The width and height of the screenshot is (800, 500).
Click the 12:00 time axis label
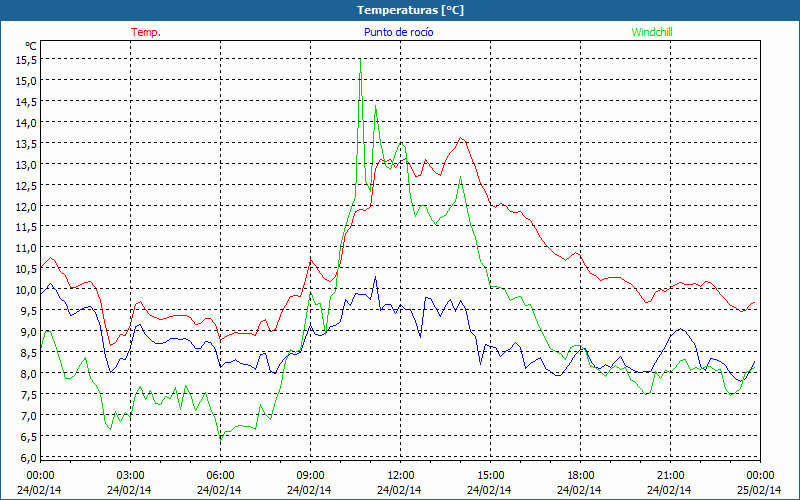pos(401,476)
